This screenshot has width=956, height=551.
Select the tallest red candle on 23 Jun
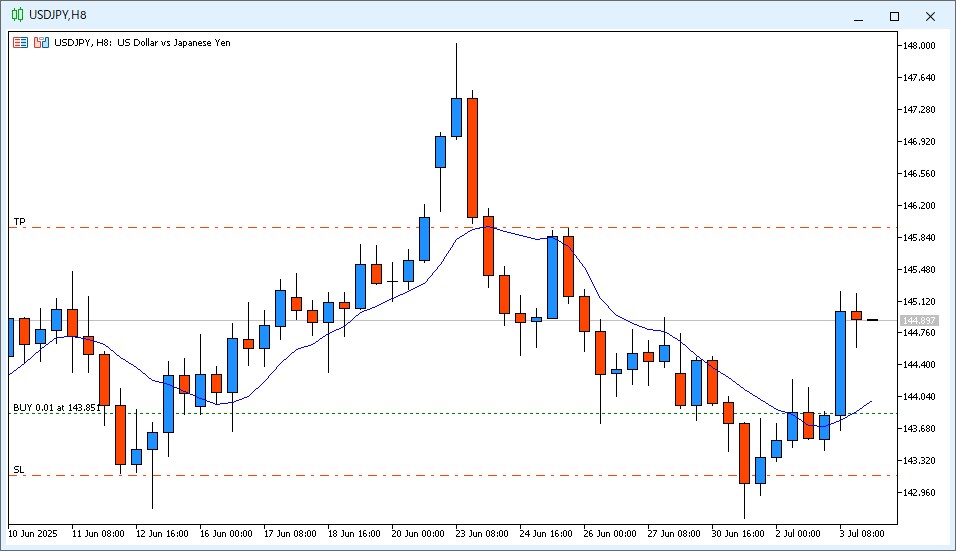pos(473,157)
